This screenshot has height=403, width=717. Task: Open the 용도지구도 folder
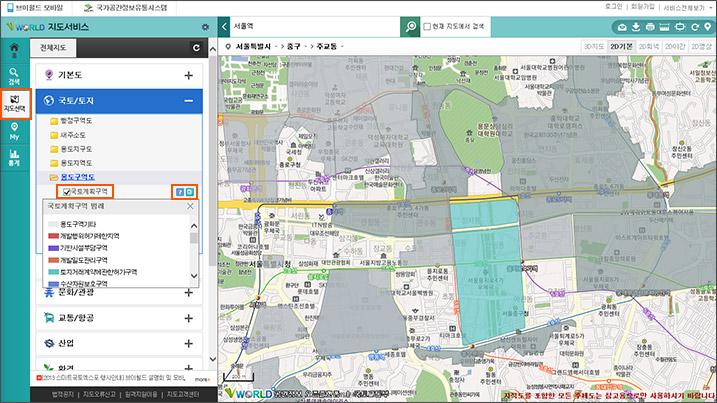(71, 149)
